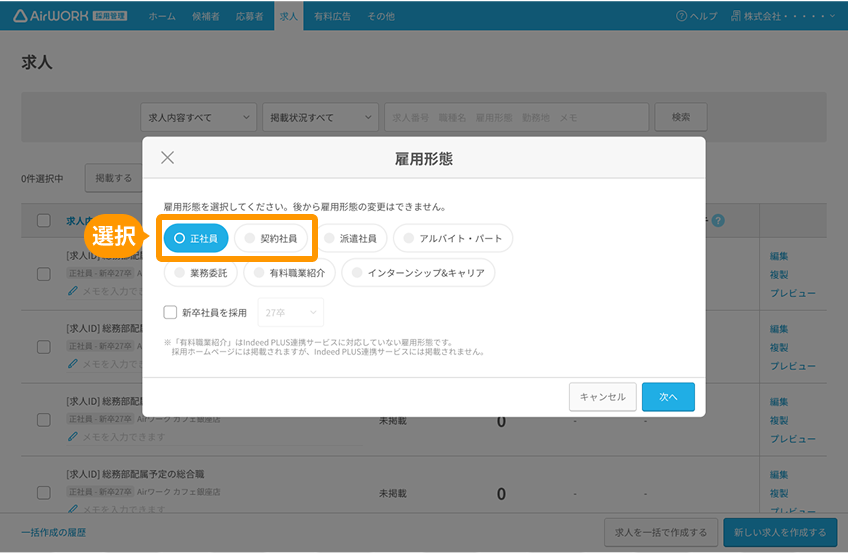This screenshot has height=553, width=848.
Task: Open the ヘルプ help menu
Action: tap(697, 16)
